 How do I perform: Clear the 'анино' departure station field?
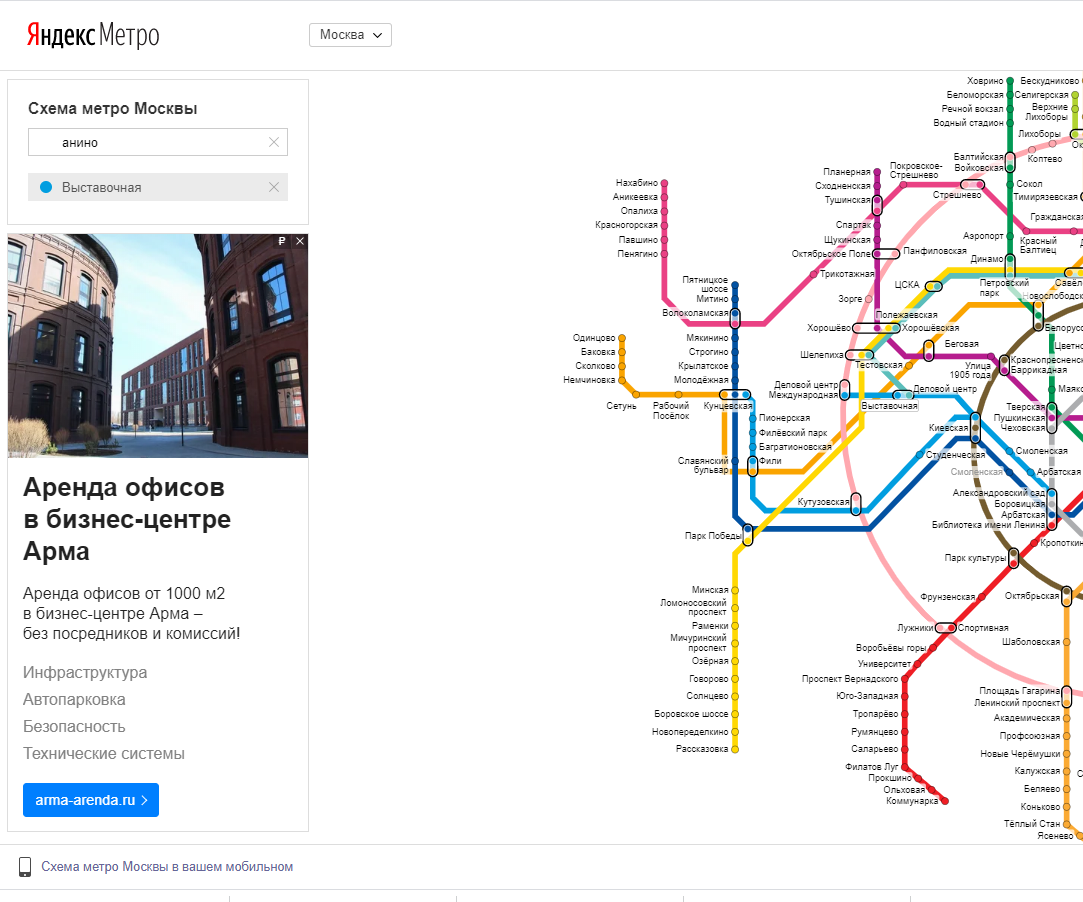click(x=274, y=142)
